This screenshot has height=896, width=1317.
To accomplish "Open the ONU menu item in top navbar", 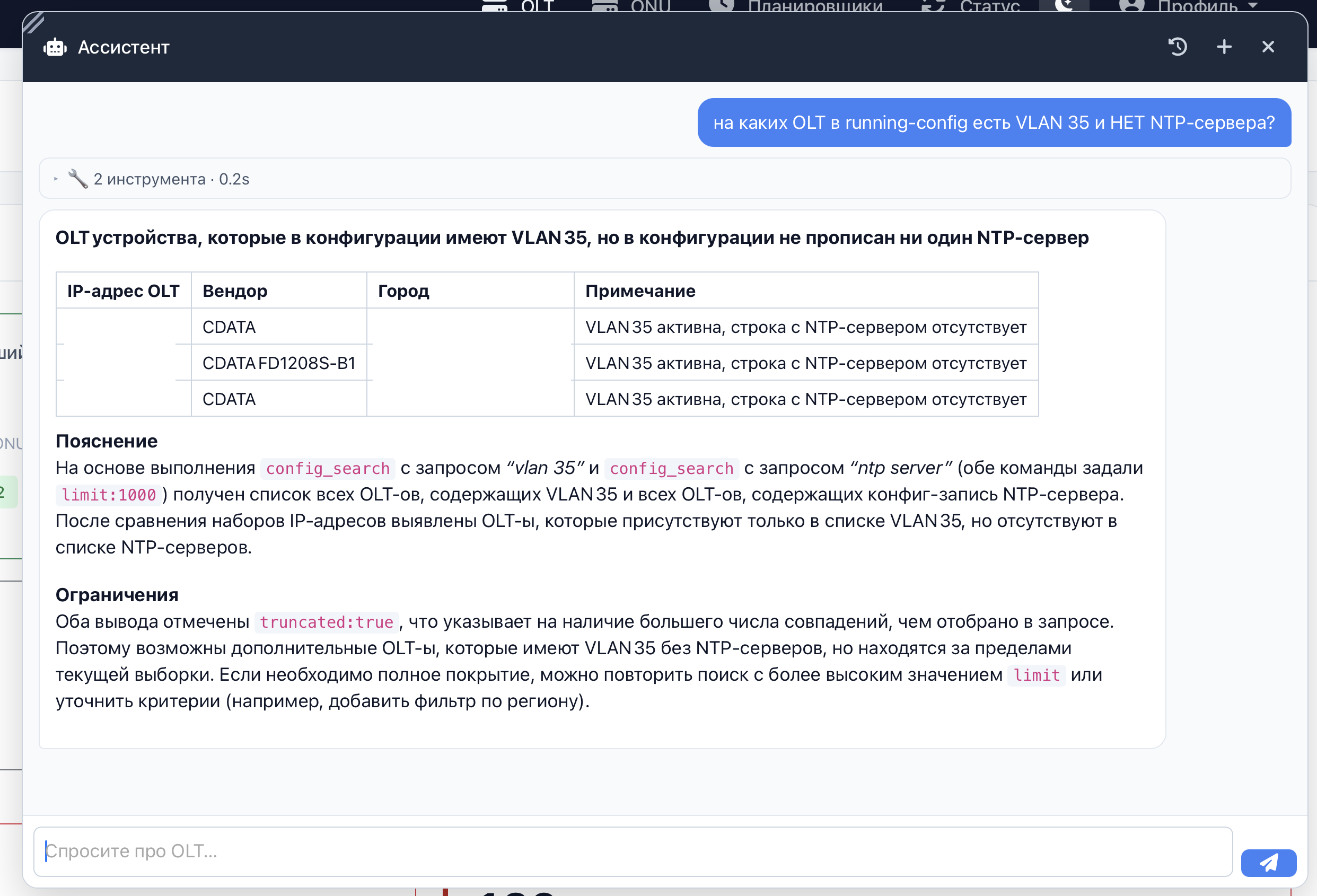I will click(x=631, y=6).
